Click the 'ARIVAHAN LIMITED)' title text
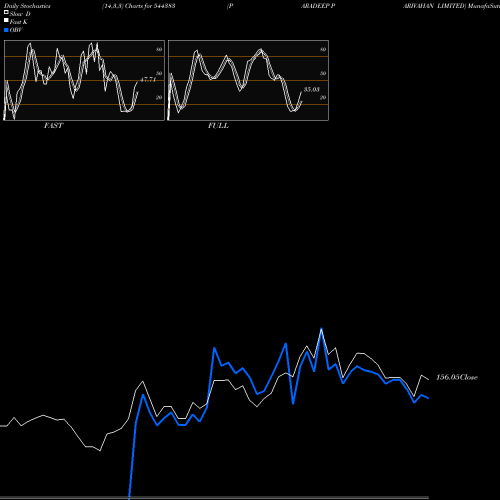This screenshot has height=500, width=500. coord(434,6)
